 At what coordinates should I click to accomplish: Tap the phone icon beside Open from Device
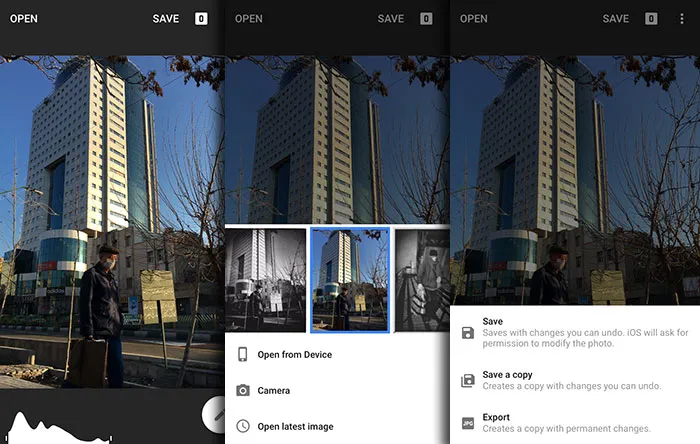243,355
